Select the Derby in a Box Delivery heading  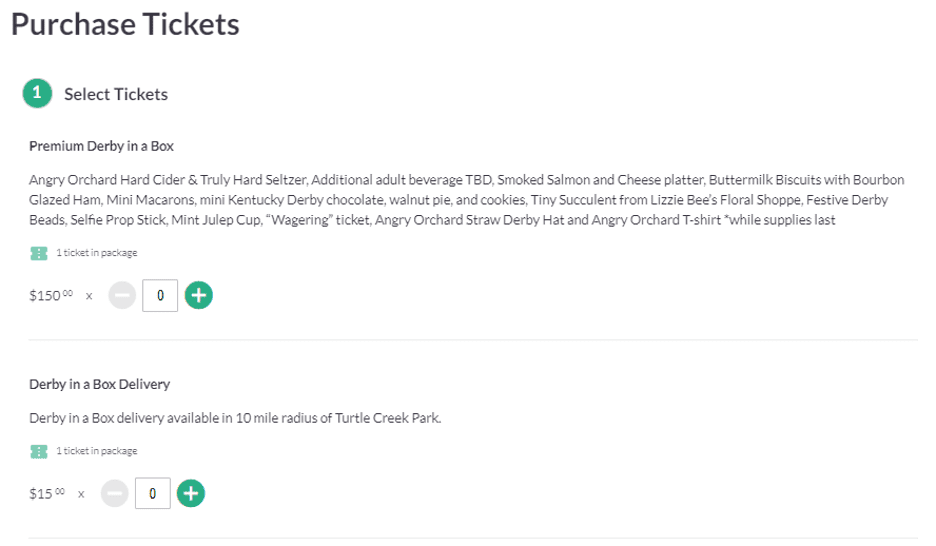100,384
